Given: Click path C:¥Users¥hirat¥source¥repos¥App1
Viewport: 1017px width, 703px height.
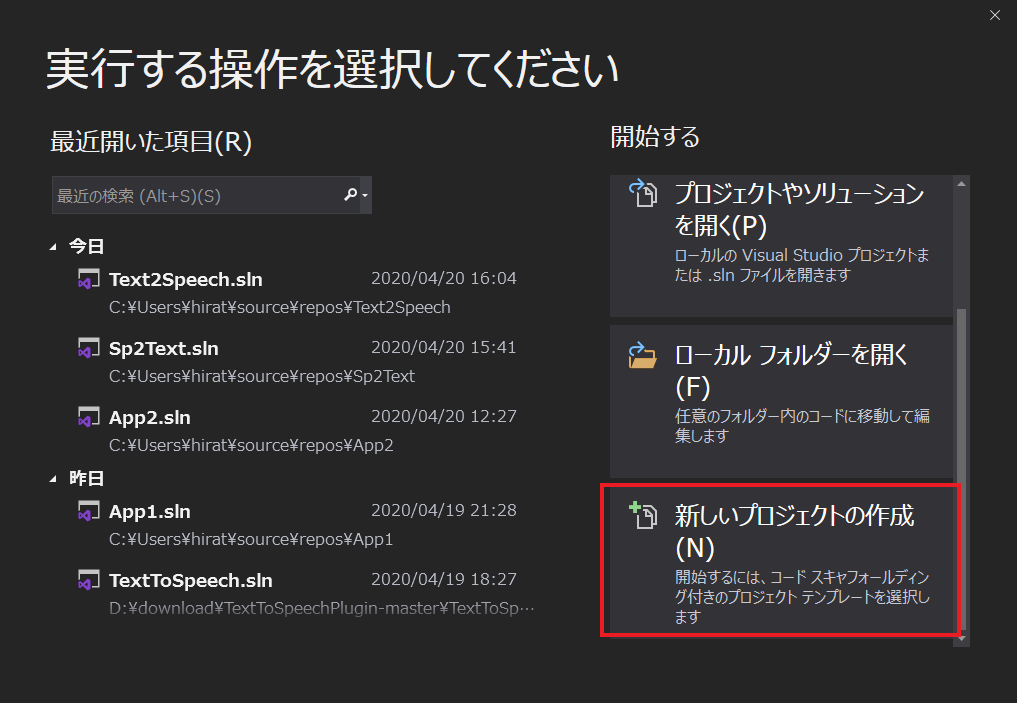Looking at the screenshot, I should 251,539.
